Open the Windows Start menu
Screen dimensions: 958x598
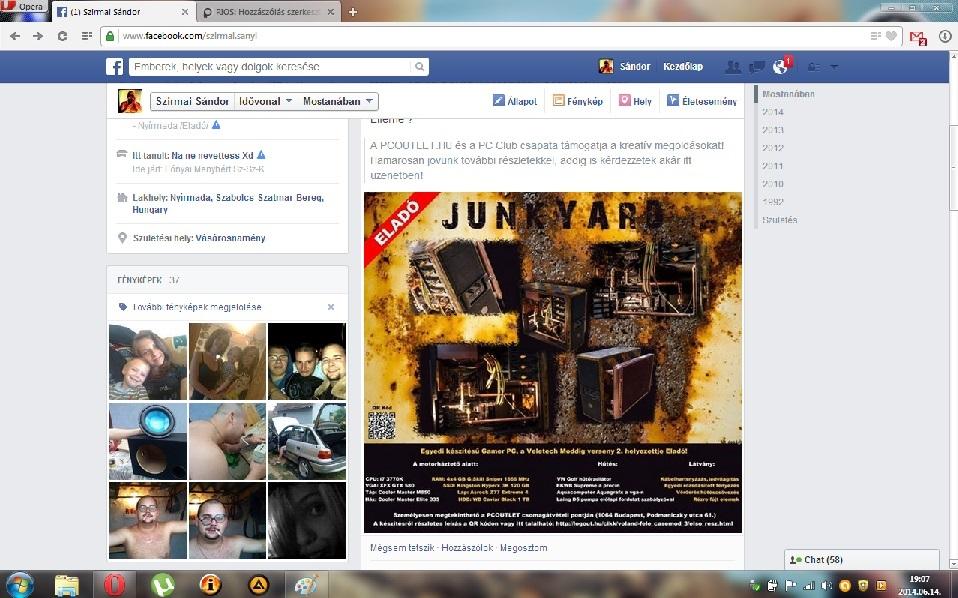point(19,585)
